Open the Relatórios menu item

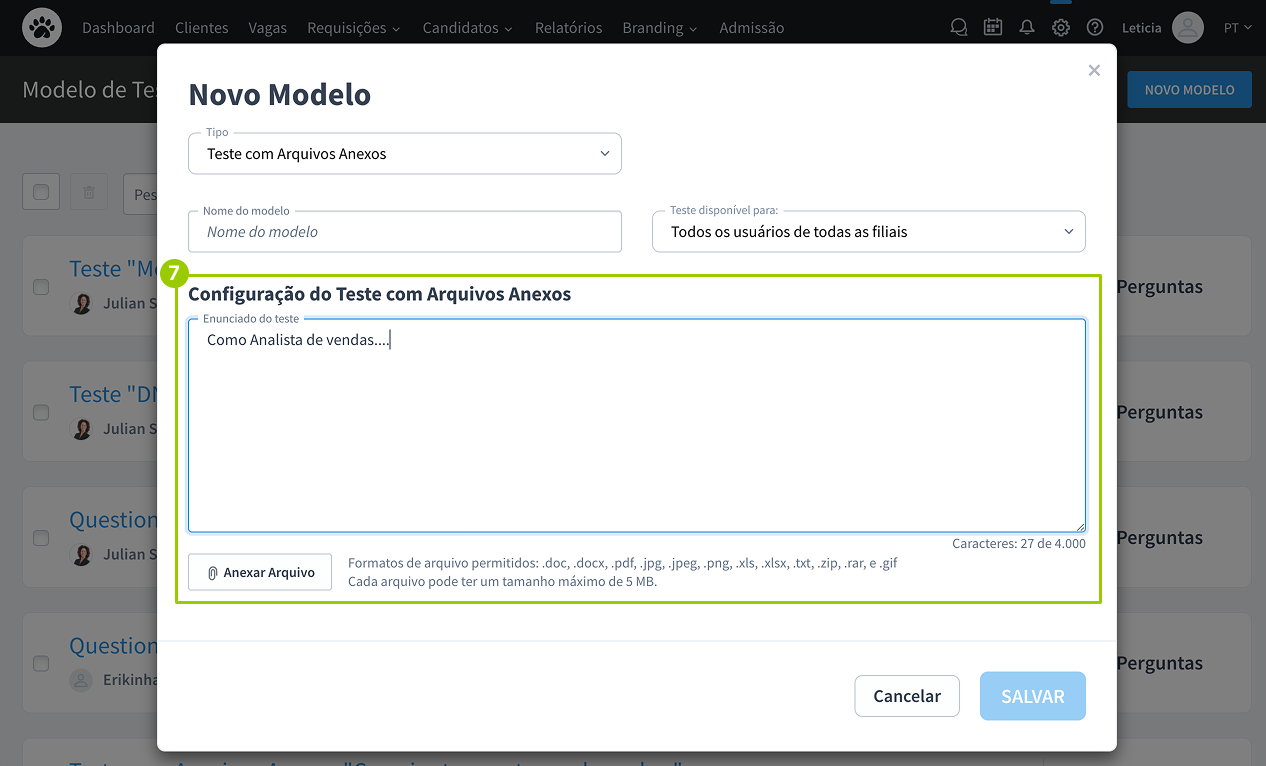568,28
